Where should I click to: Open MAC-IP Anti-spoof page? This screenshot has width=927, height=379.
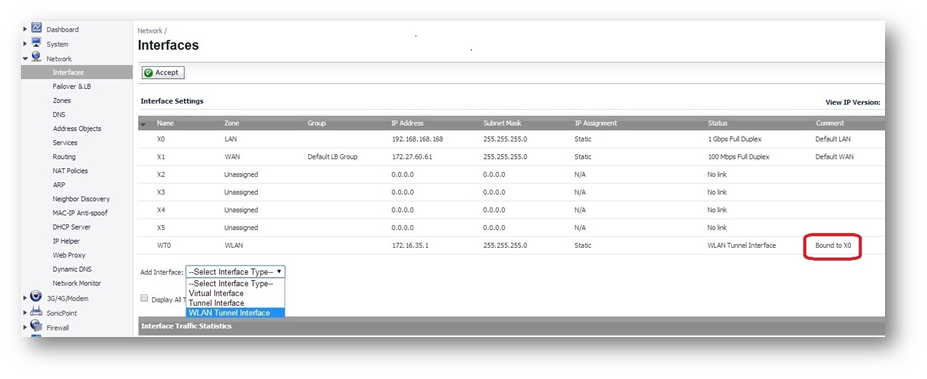pos(80,213)
